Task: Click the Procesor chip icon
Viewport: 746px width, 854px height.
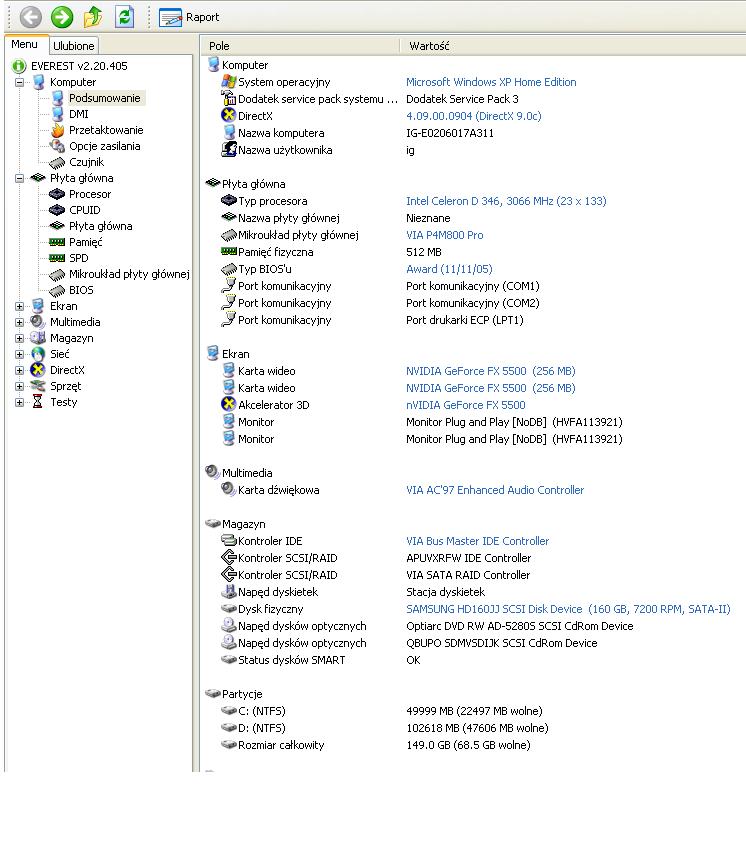Action: coord(57,194)
